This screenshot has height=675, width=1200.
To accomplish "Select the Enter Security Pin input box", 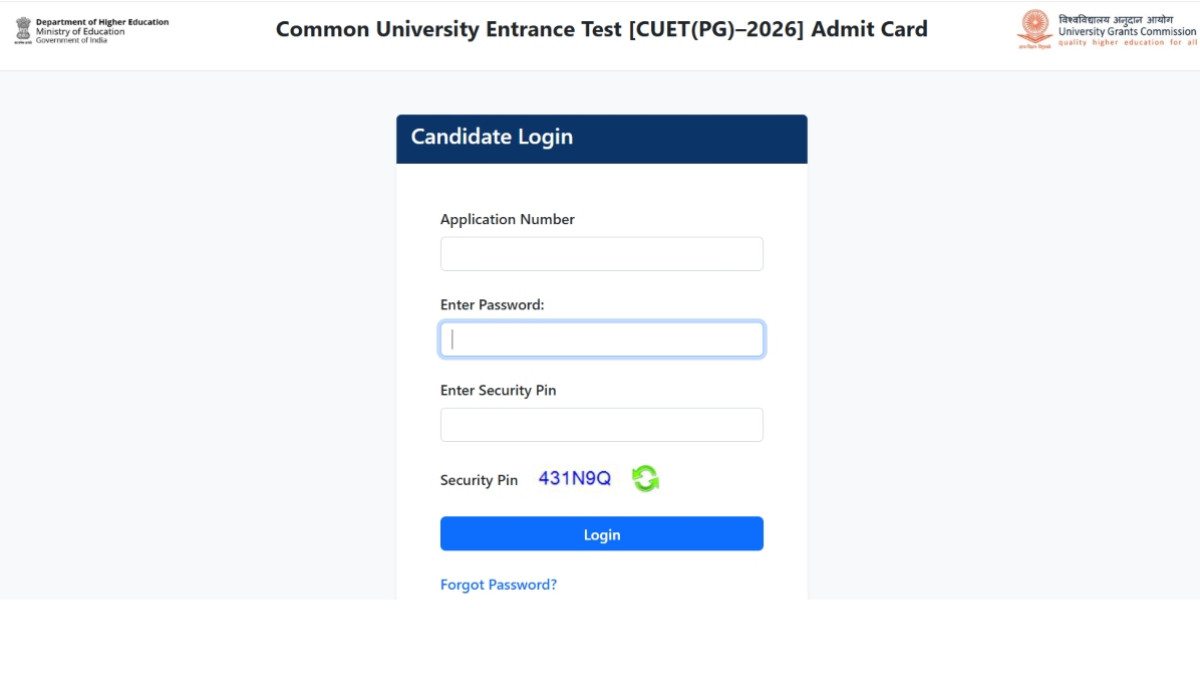I will coord(601,425).
